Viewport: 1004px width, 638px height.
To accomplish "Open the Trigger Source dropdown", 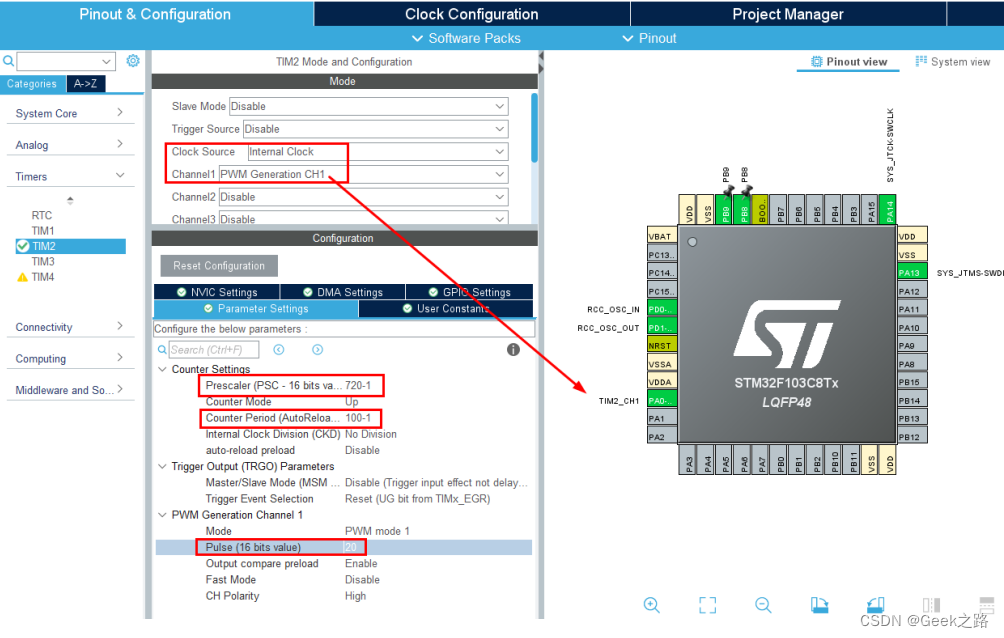I will [x=376, y=129].
